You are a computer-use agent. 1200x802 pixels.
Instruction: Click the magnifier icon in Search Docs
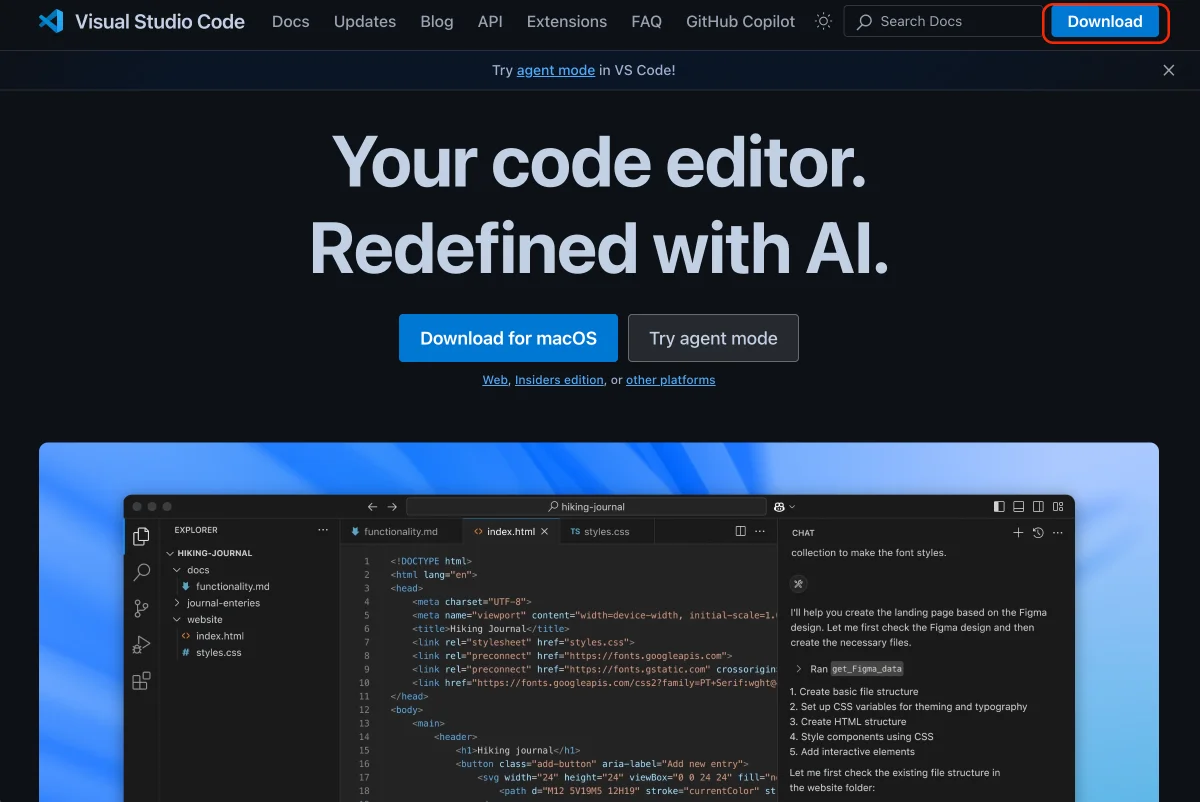point(864,21)
